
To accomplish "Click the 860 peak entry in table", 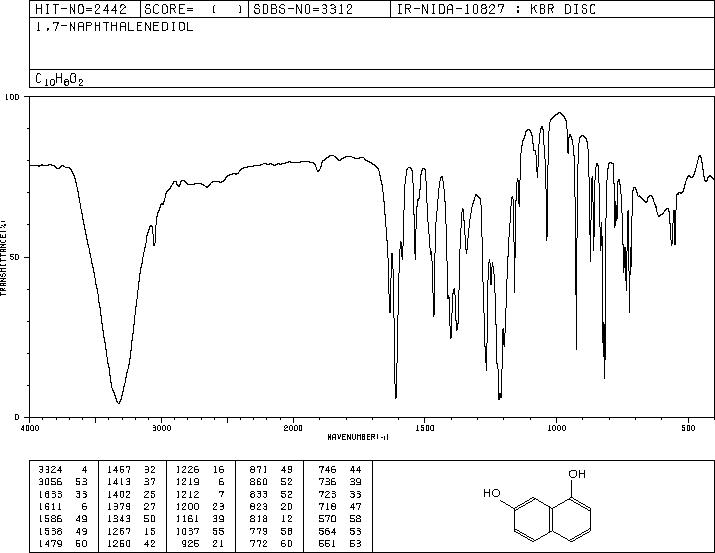I will (x=271, y=482).
